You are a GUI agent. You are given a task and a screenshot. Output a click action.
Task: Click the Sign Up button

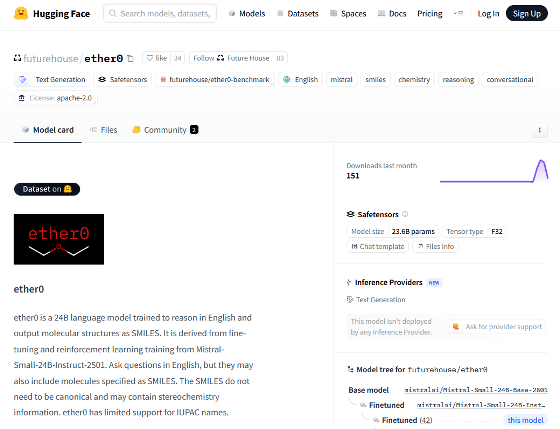(x=527, y=14)
